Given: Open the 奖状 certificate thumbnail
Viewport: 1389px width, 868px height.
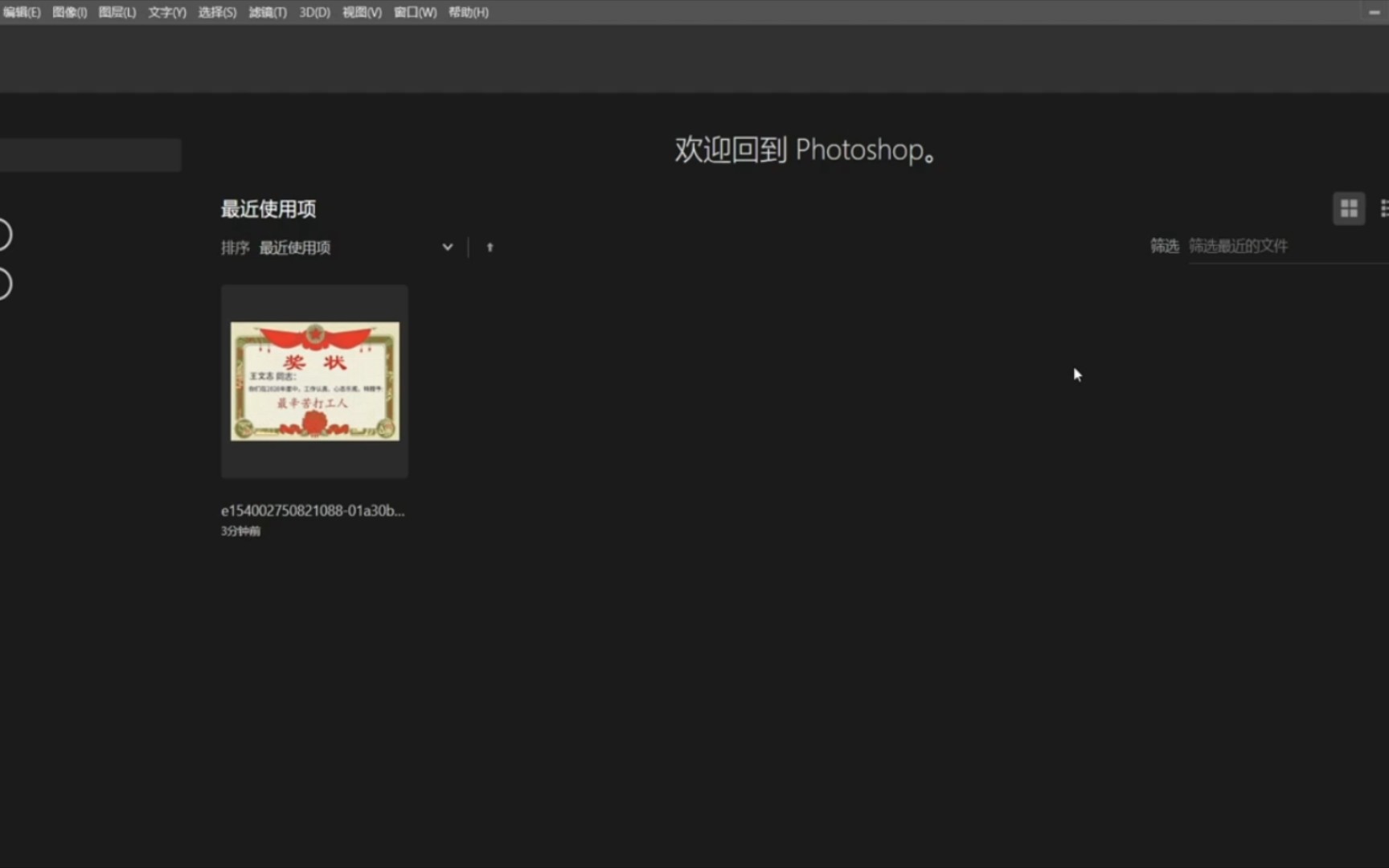Looking at the screenshot, I should (313, 380).
